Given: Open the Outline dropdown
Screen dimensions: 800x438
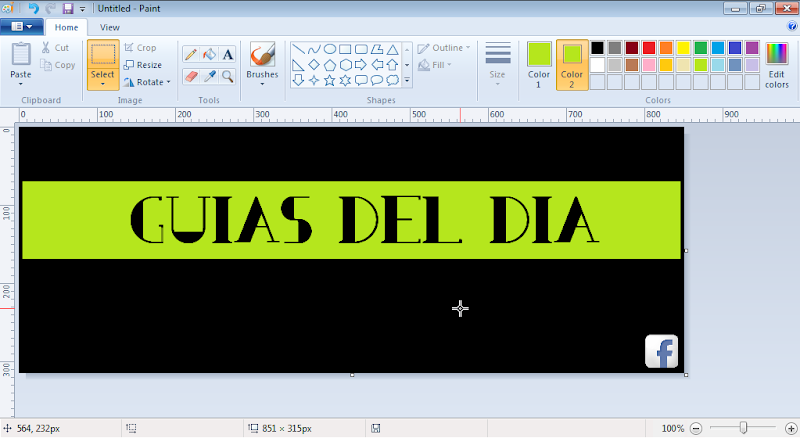Looking at the screenshot, I should [443, 48].
